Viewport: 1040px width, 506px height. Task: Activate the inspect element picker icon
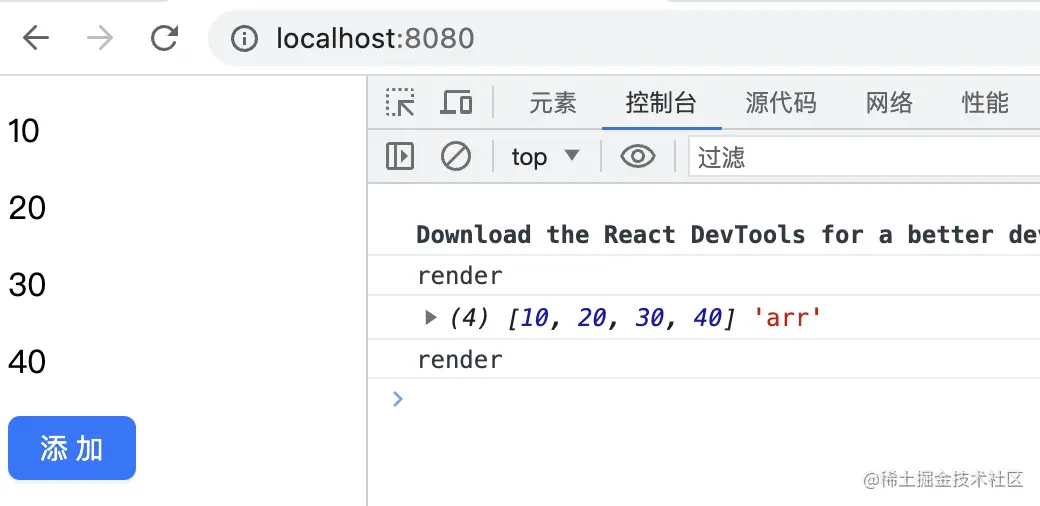coord(400,103)
